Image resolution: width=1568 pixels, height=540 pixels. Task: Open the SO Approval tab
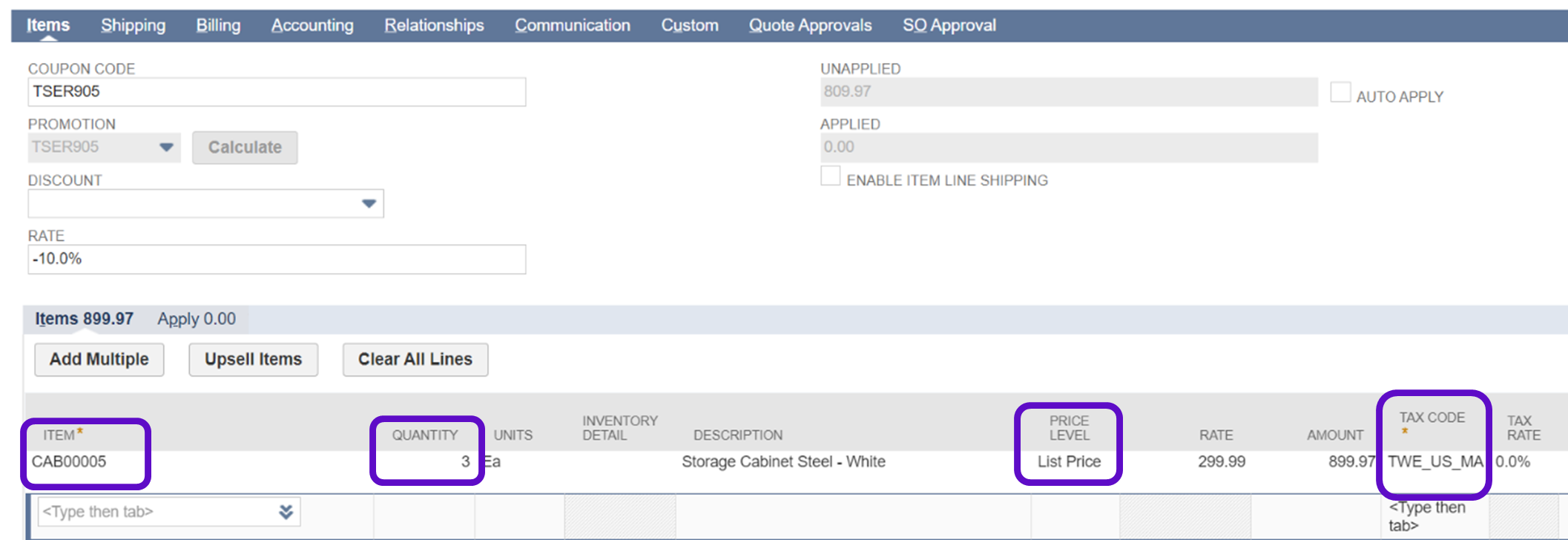949,25
